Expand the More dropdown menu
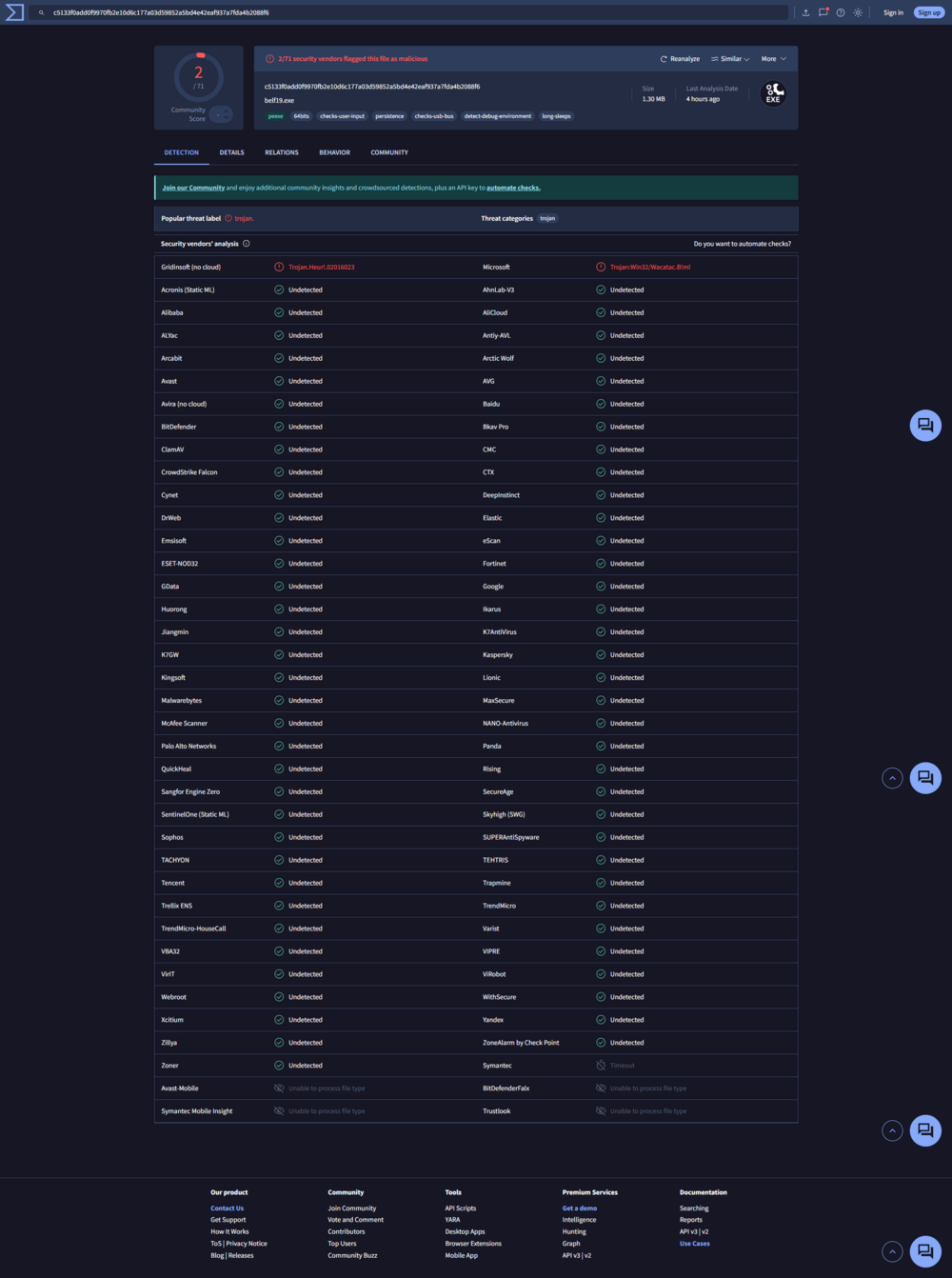 773,59
